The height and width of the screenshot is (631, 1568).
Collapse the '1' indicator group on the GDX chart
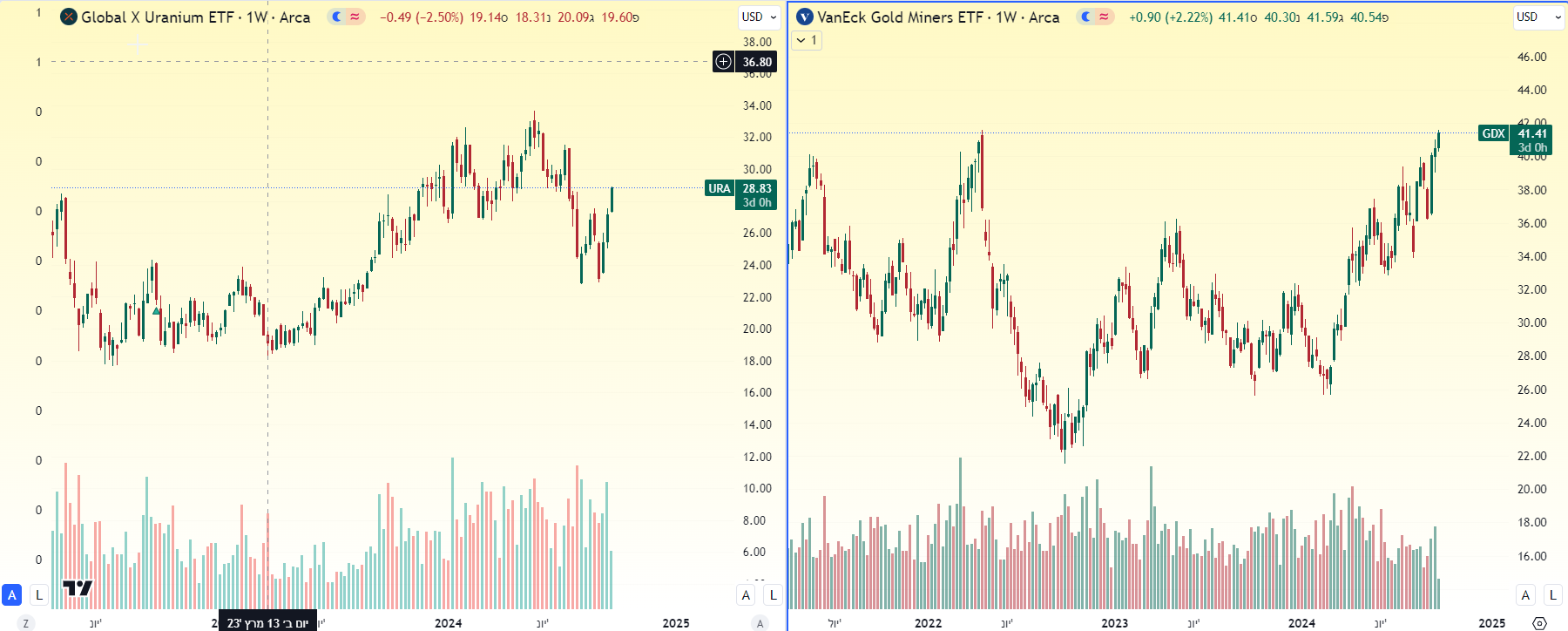tap(804, 40)
